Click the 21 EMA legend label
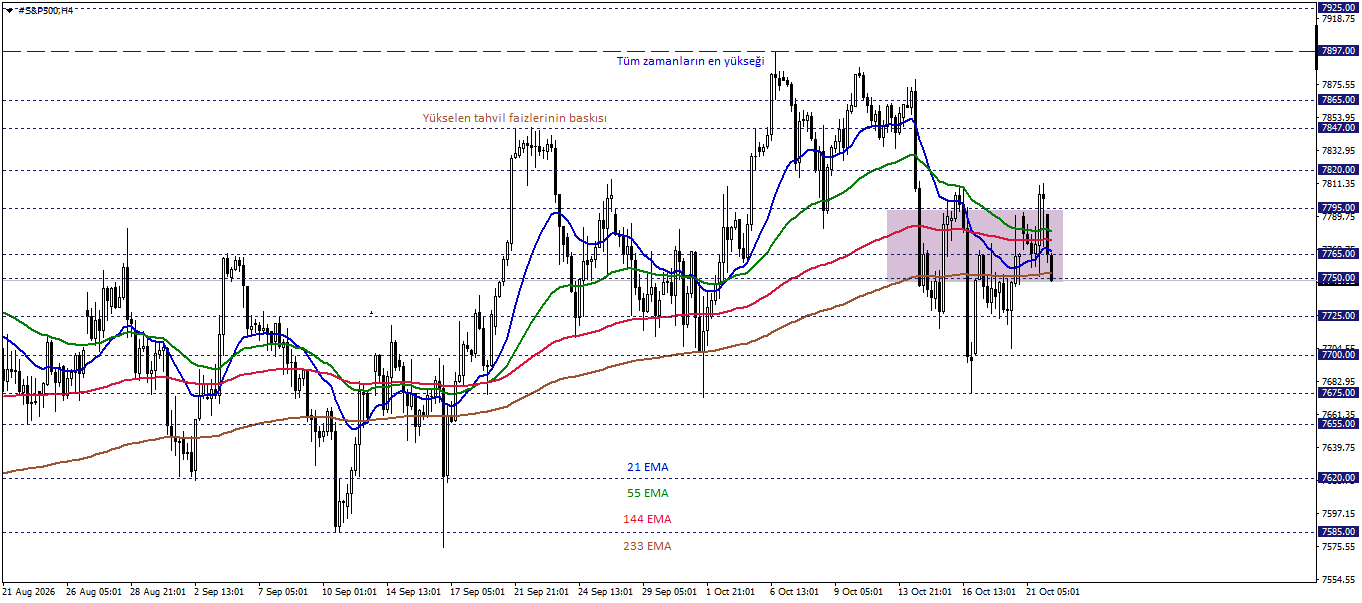Viewport: 1362px width, 603px height. [x=648, y=467]
